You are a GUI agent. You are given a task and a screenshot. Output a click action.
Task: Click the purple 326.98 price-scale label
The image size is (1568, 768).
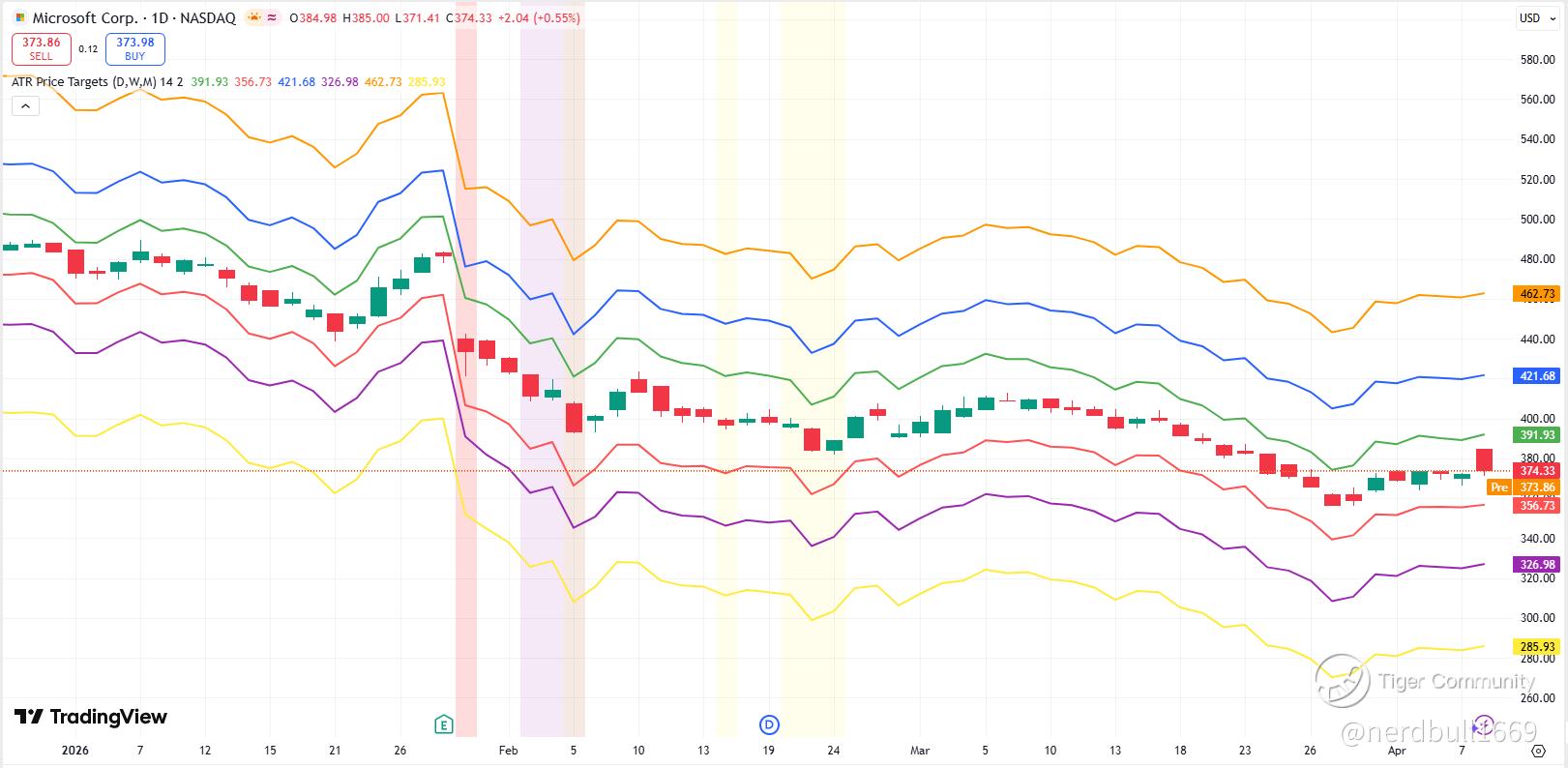tap(1537, 565)
